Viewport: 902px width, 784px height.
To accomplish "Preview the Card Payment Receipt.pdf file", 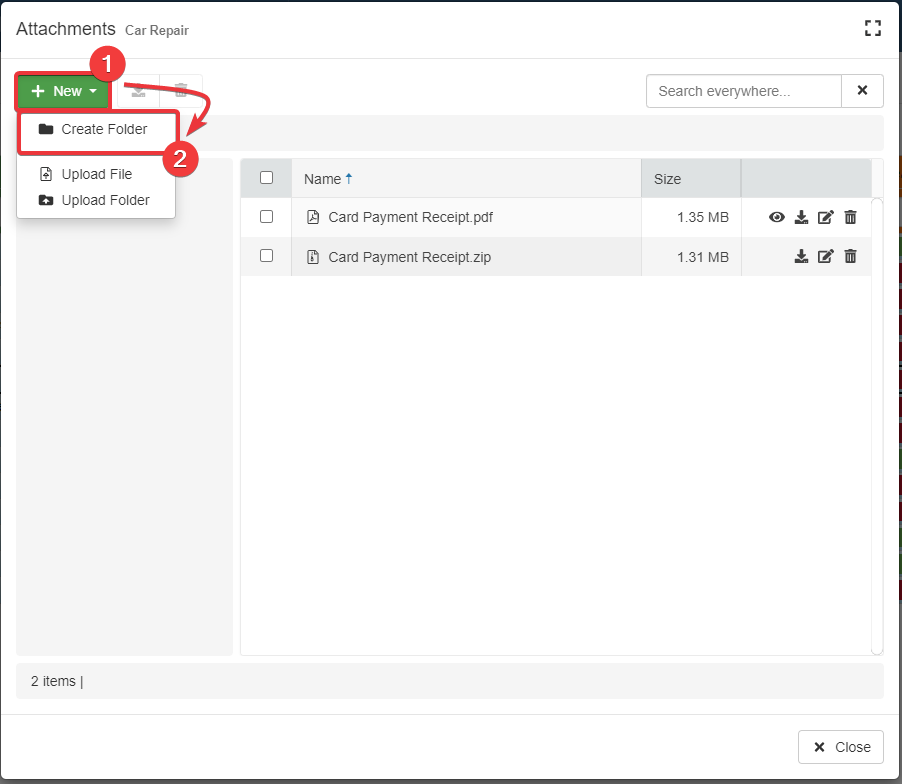I will coord(776,217).
